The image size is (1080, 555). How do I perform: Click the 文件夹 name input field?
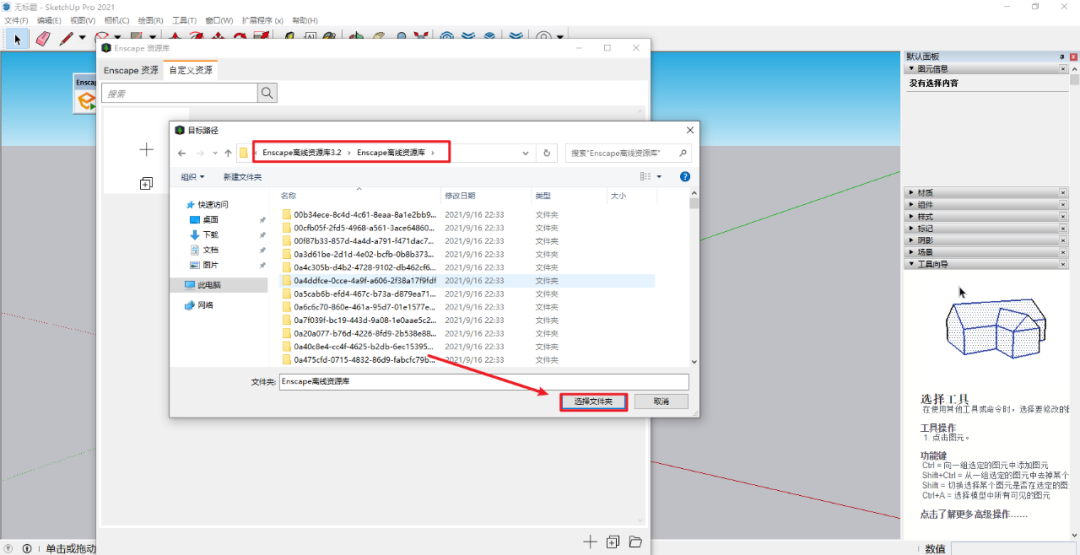[483, 381]
